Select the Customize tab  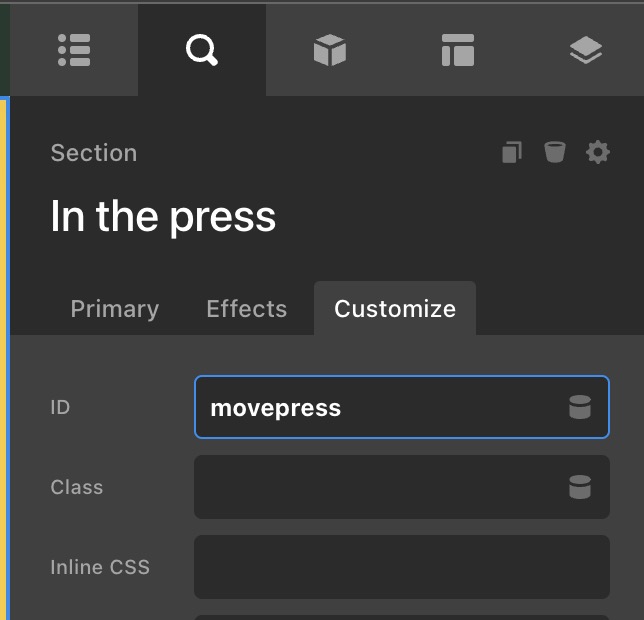click(395, 309)
